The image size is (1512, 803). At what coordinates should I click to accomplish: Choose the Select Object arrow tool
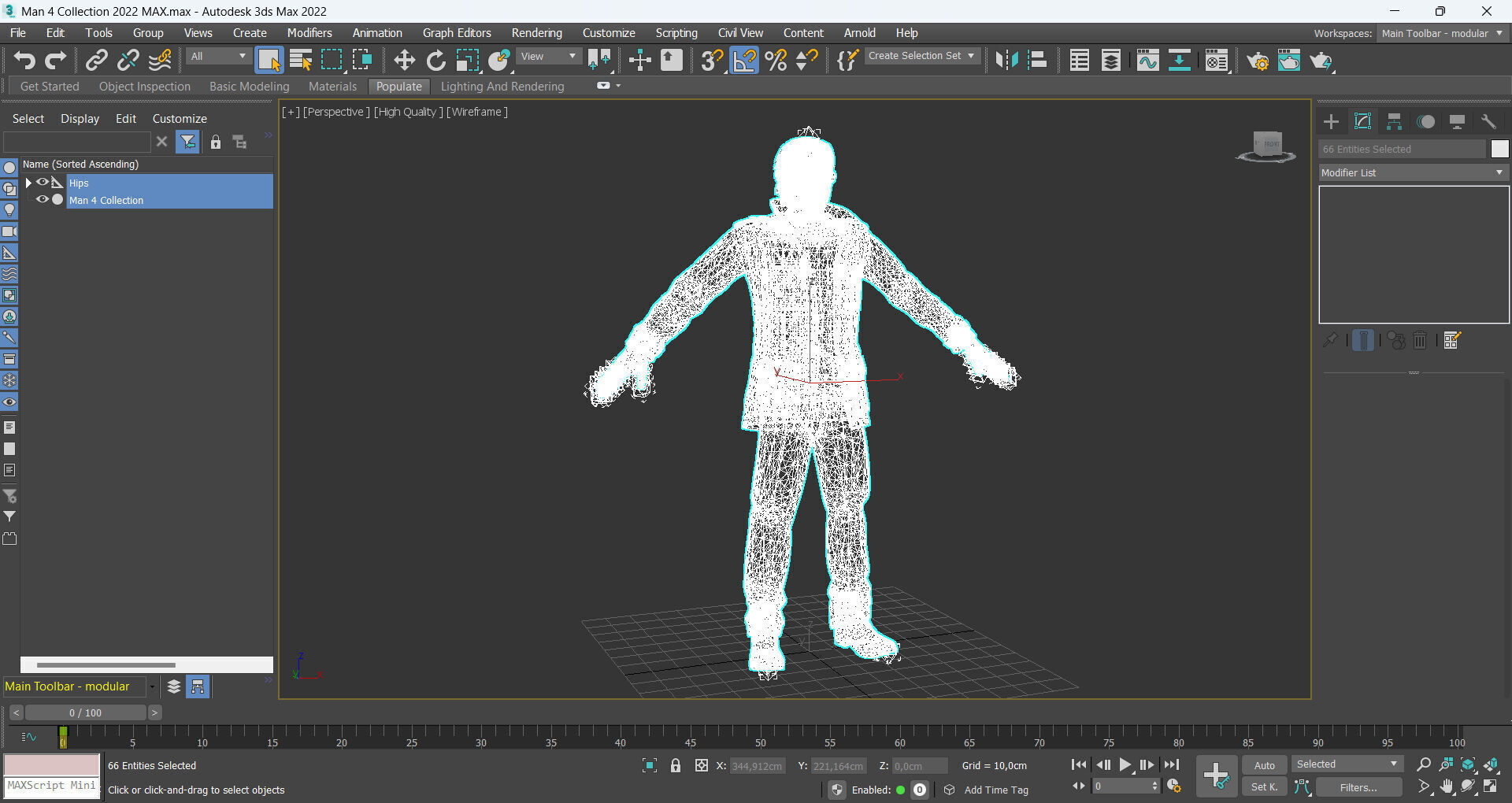[x=269, y=61]
